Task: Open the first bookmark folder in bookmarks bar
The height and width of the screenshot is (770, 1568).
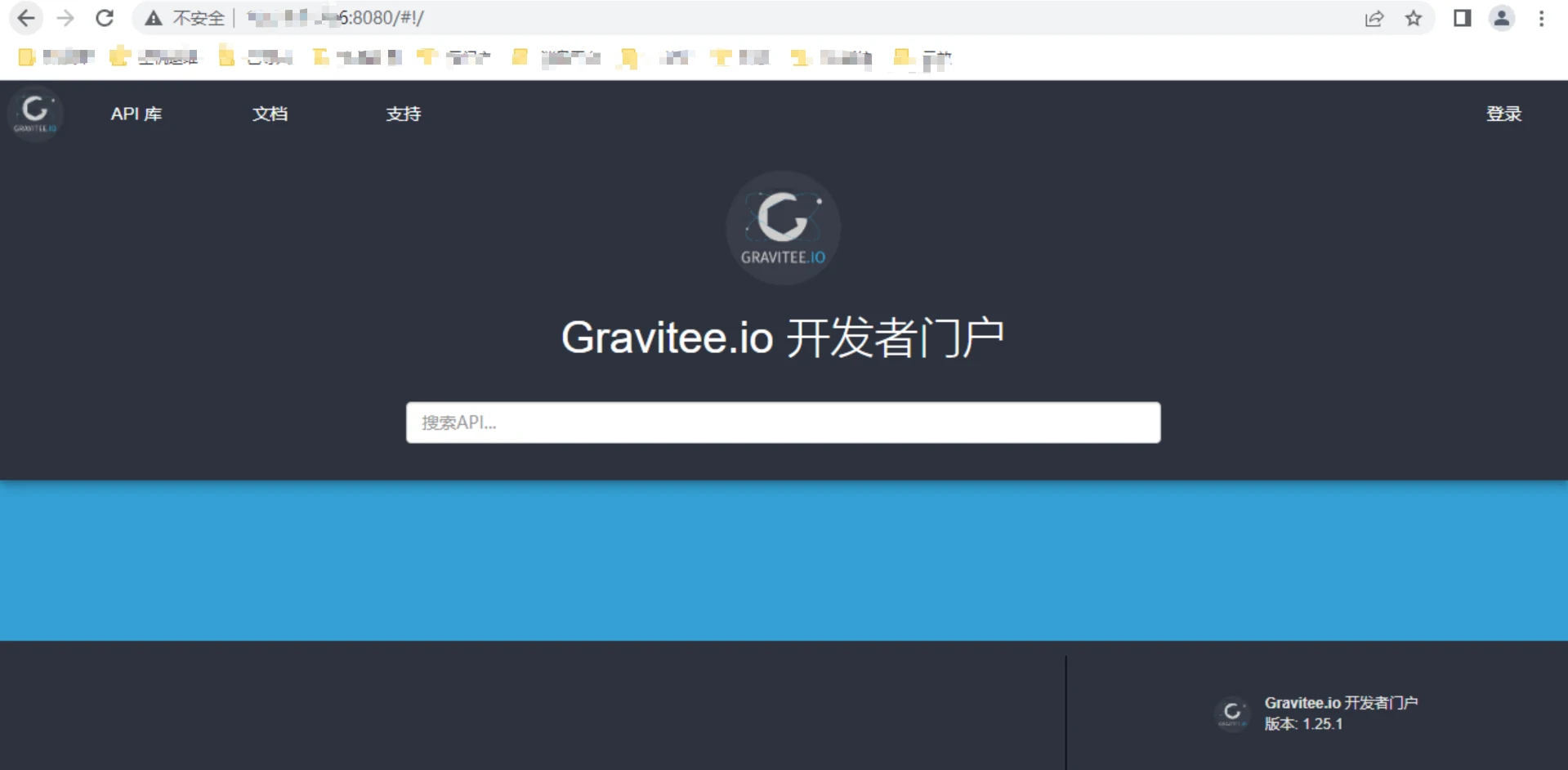Action: (56, 57)
